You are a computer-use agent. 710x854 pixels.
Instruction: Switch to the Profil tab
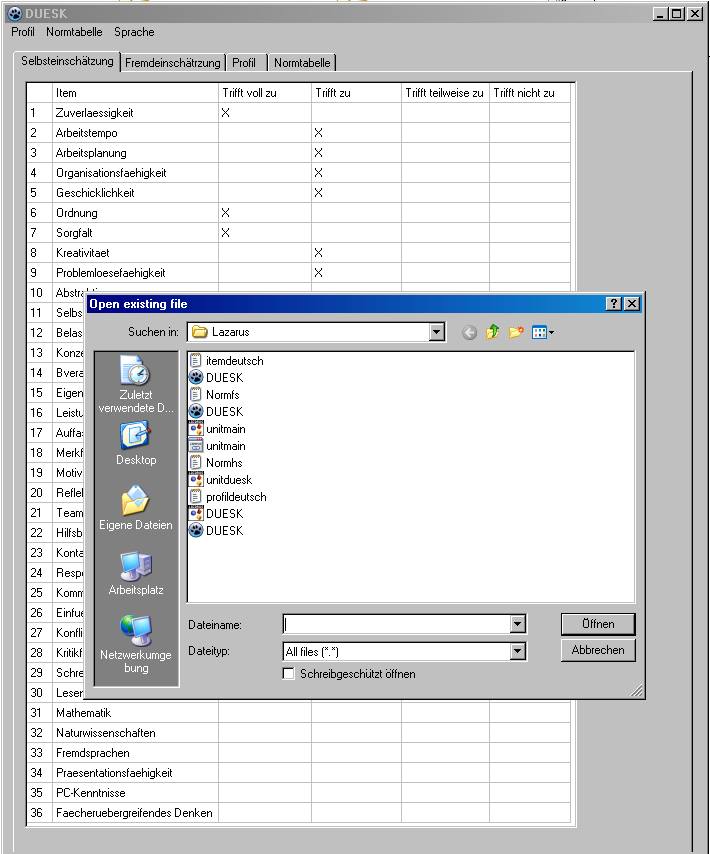(244, 63)
